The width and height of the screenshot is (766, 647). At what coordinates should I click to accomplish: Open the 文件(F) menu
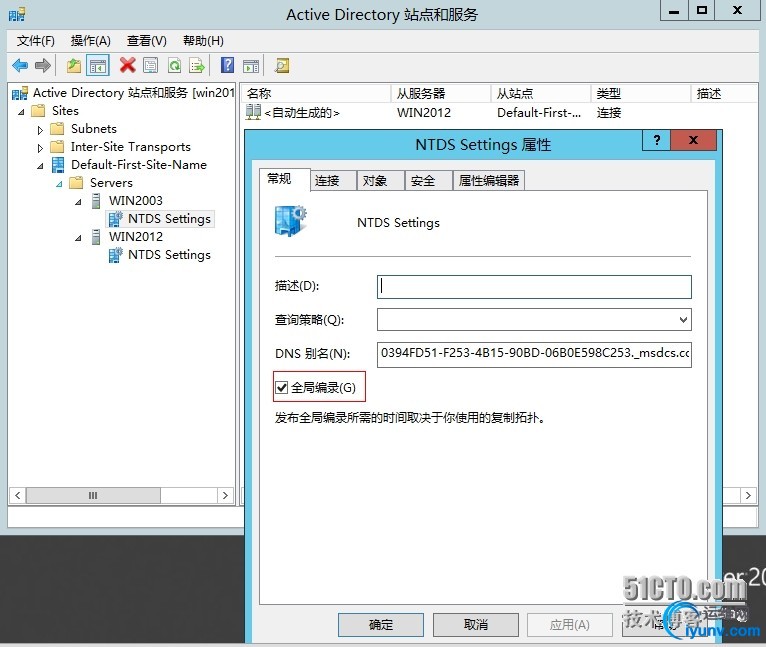[x=36, y=41]
